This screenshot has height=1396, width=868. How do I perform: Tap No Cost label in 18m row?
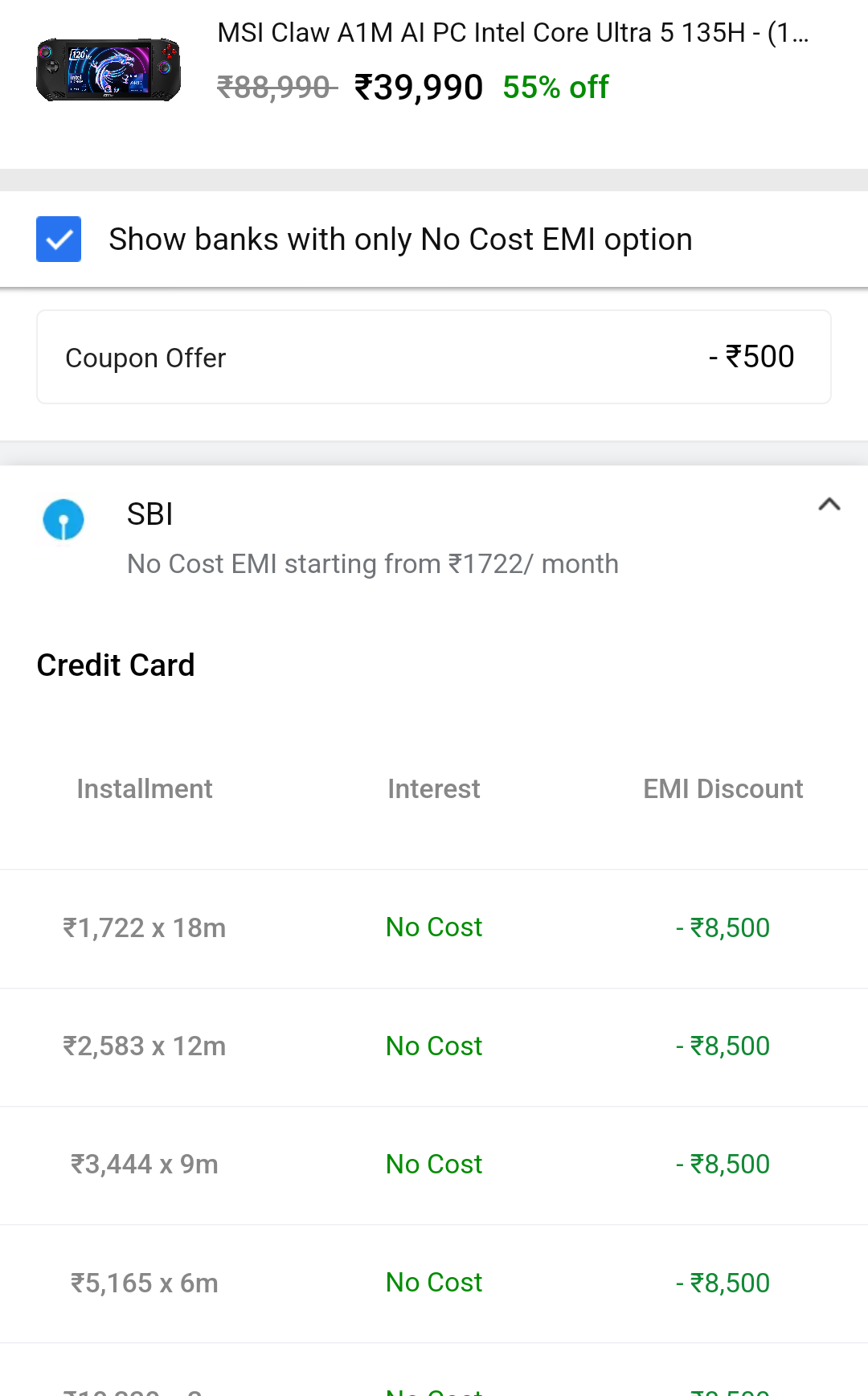(434, 927)
